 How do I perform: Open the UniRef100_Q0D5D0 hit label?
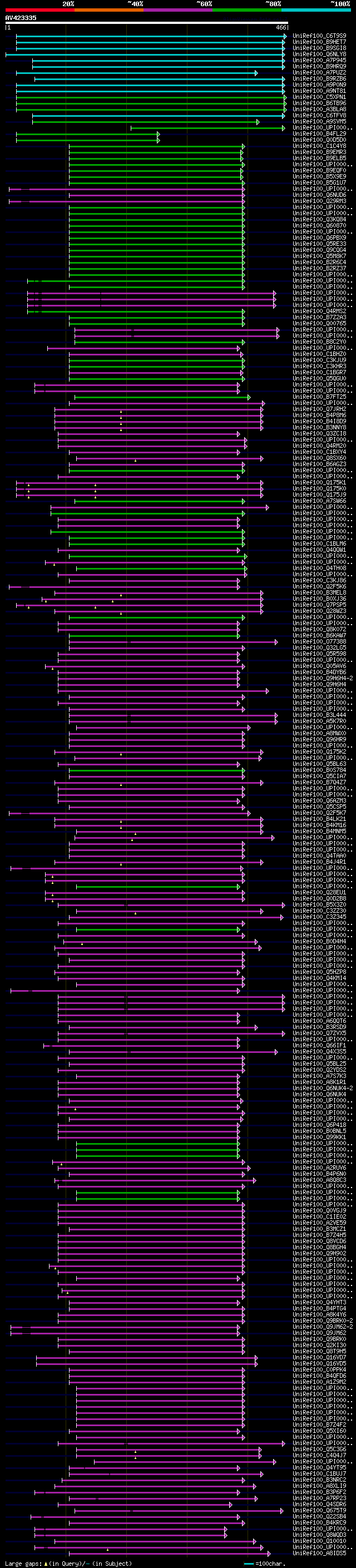tap(319, 140)
